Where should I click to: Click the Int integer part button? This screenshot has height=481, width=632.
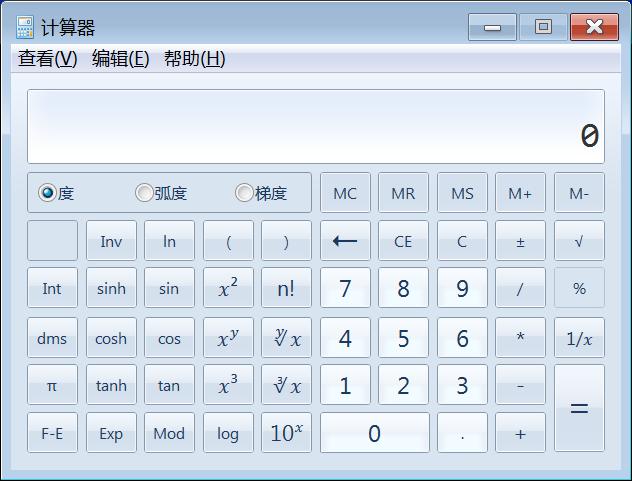(x=52, y=288)
